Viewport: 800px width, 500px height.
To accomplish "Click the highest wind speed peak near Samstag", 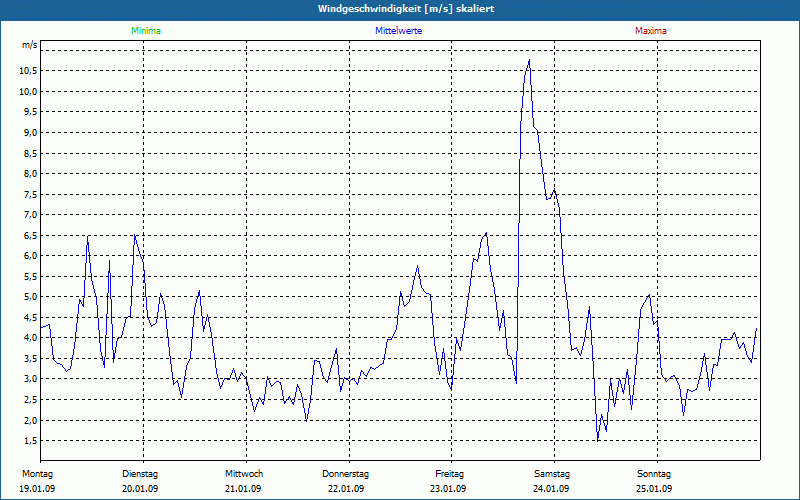I will point(530,60).
